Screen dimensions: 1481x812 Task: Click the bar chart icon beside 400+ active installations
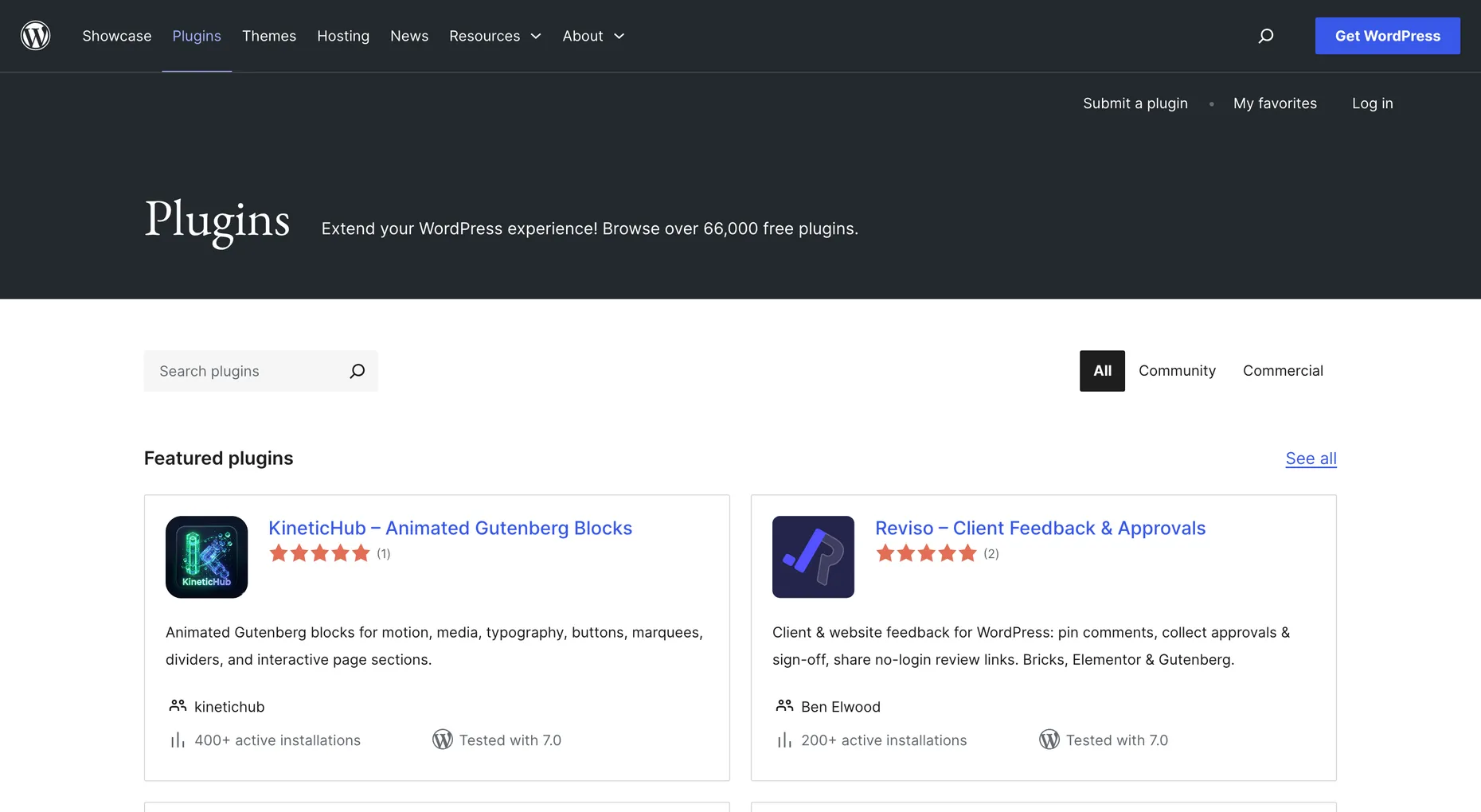point(178,740)
